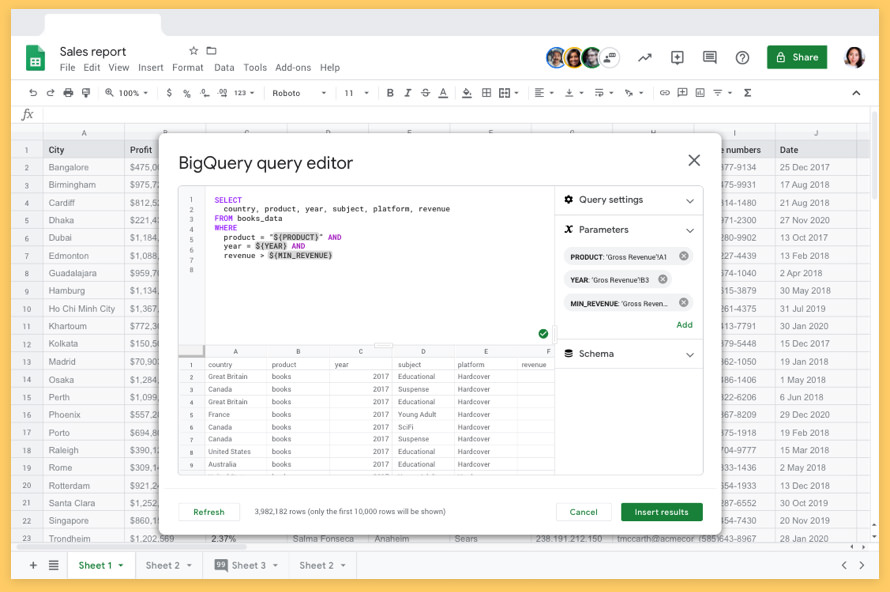Click the print icon
890x592 pixels.
coord(68,93)
